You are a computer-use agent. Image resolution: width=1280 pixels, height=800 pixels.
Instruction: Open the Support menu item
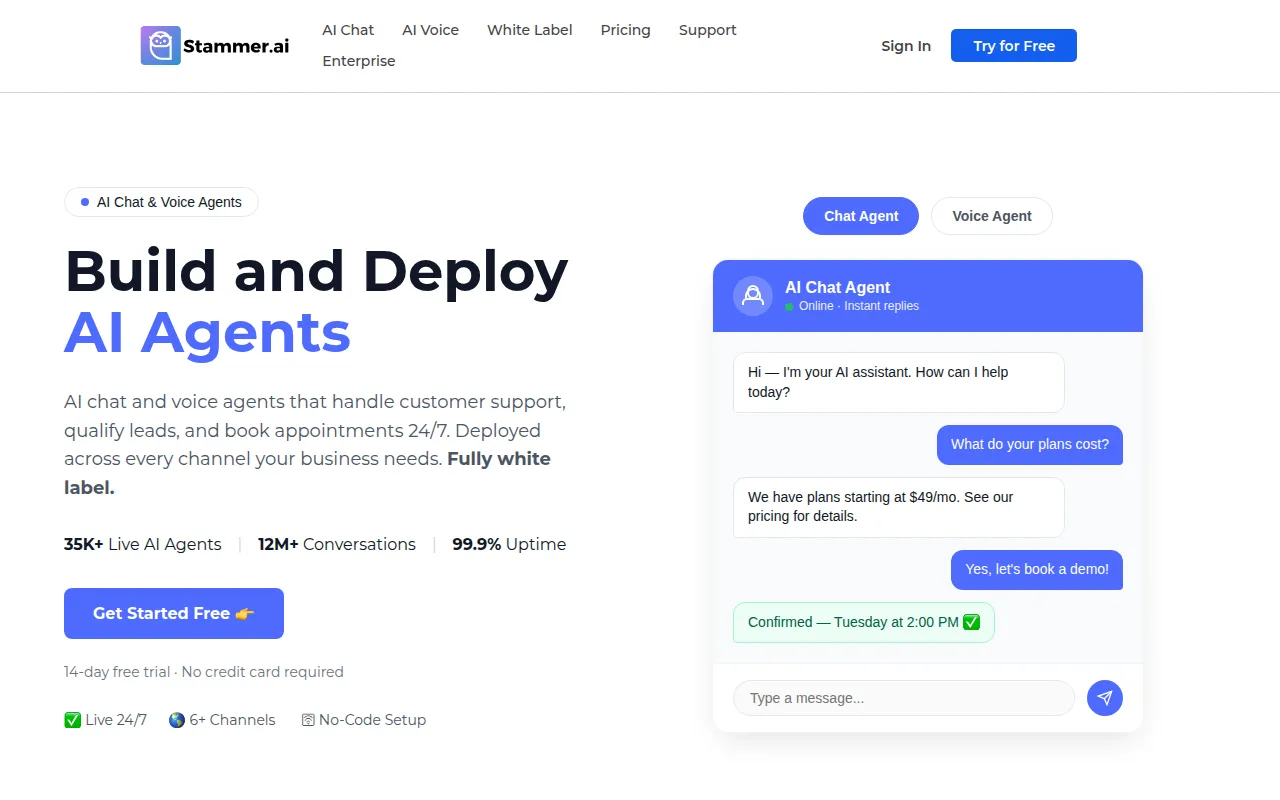(708, 30)
